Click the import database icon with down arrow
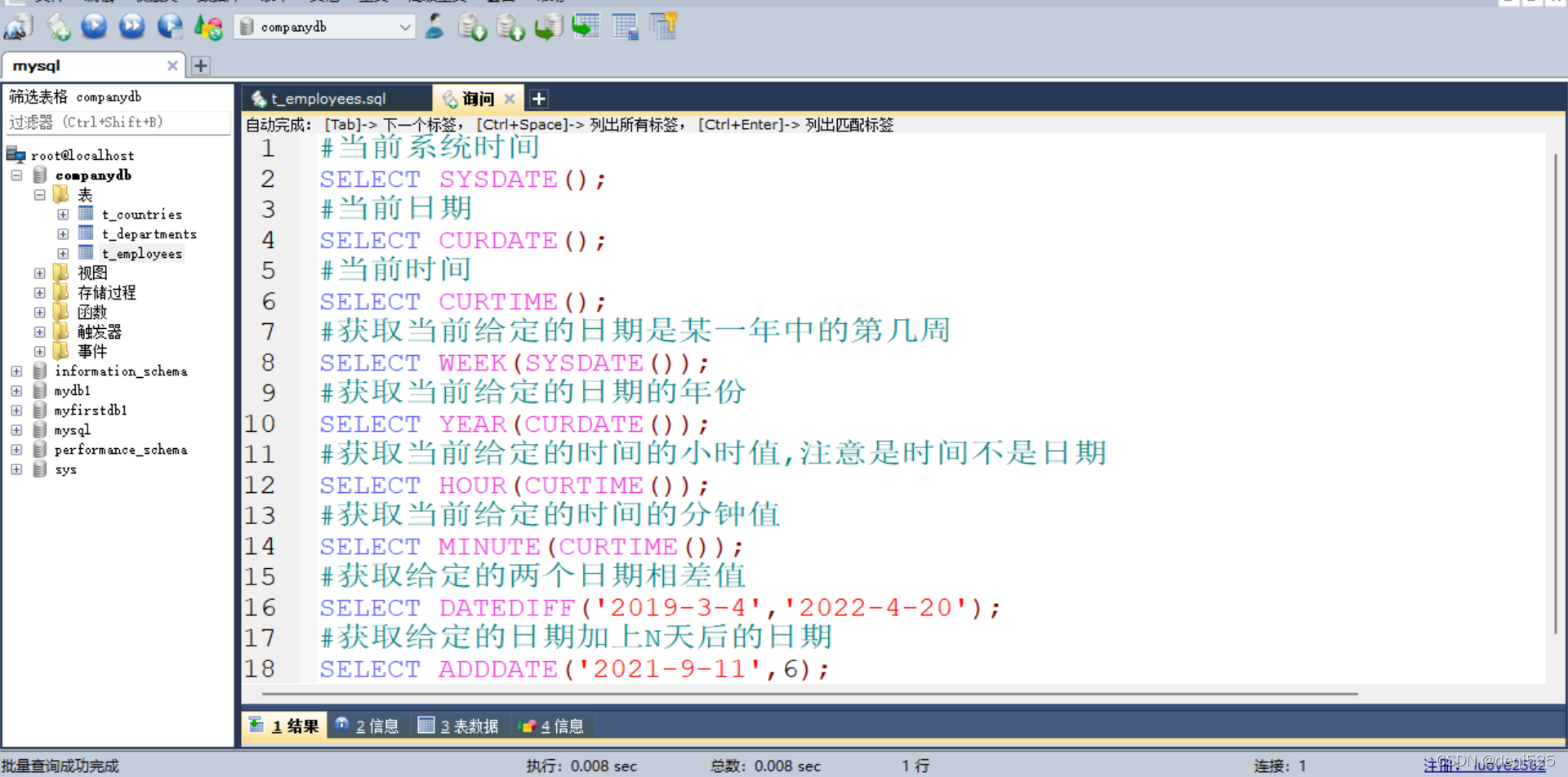 pos(472,27)
